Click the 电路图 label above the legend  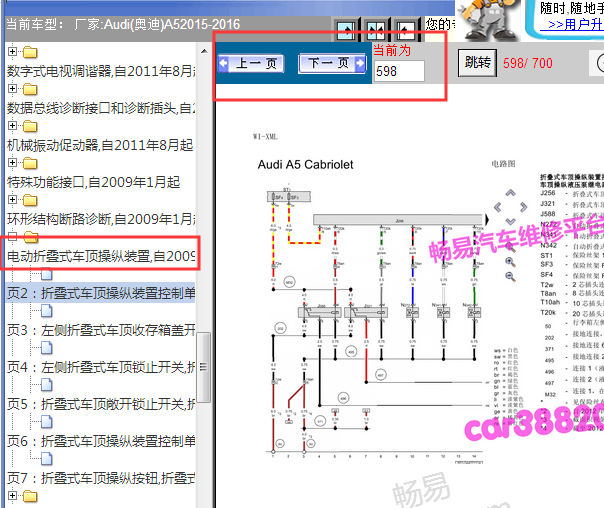tap(503, 164)
